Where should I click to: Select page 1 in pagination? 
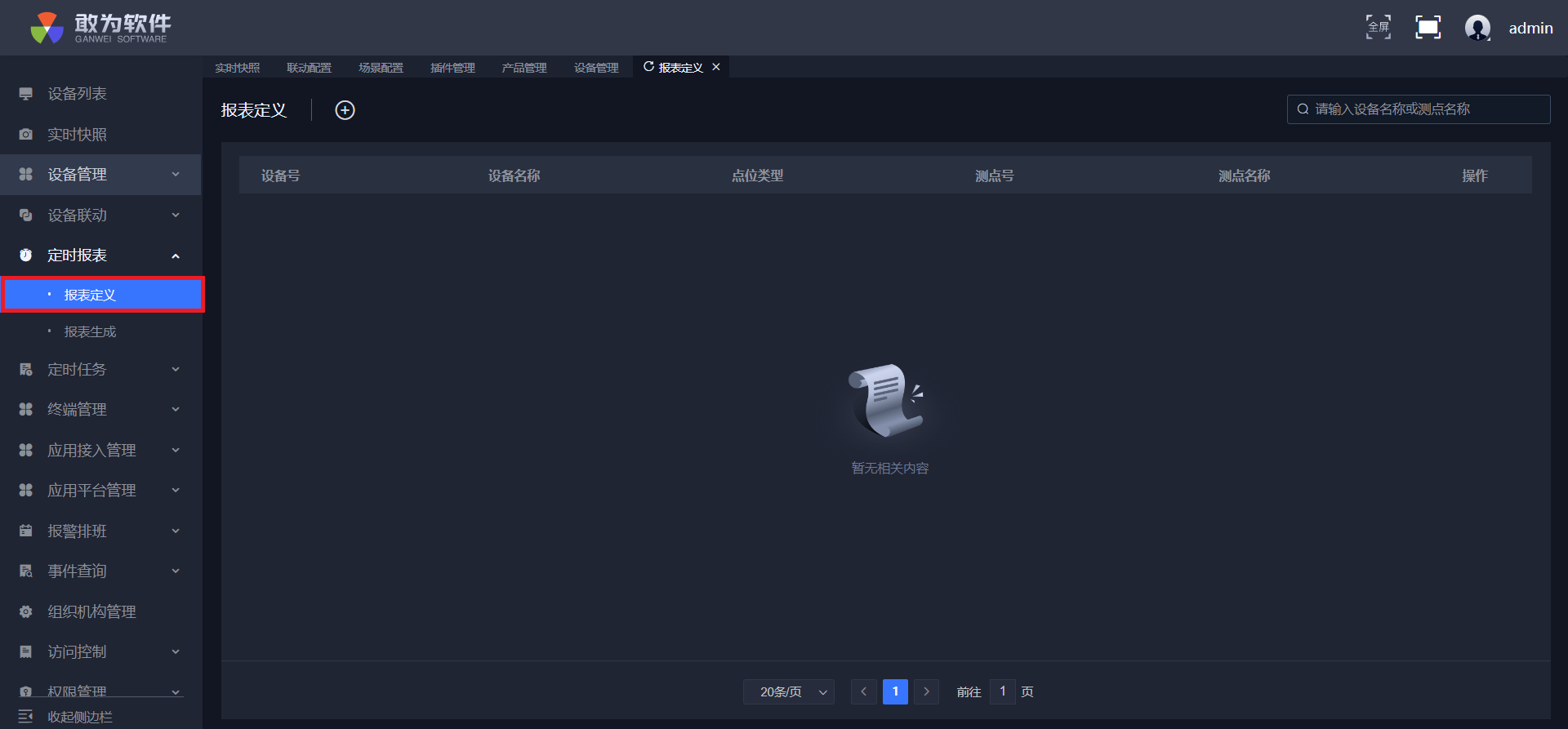click(895, 691)
